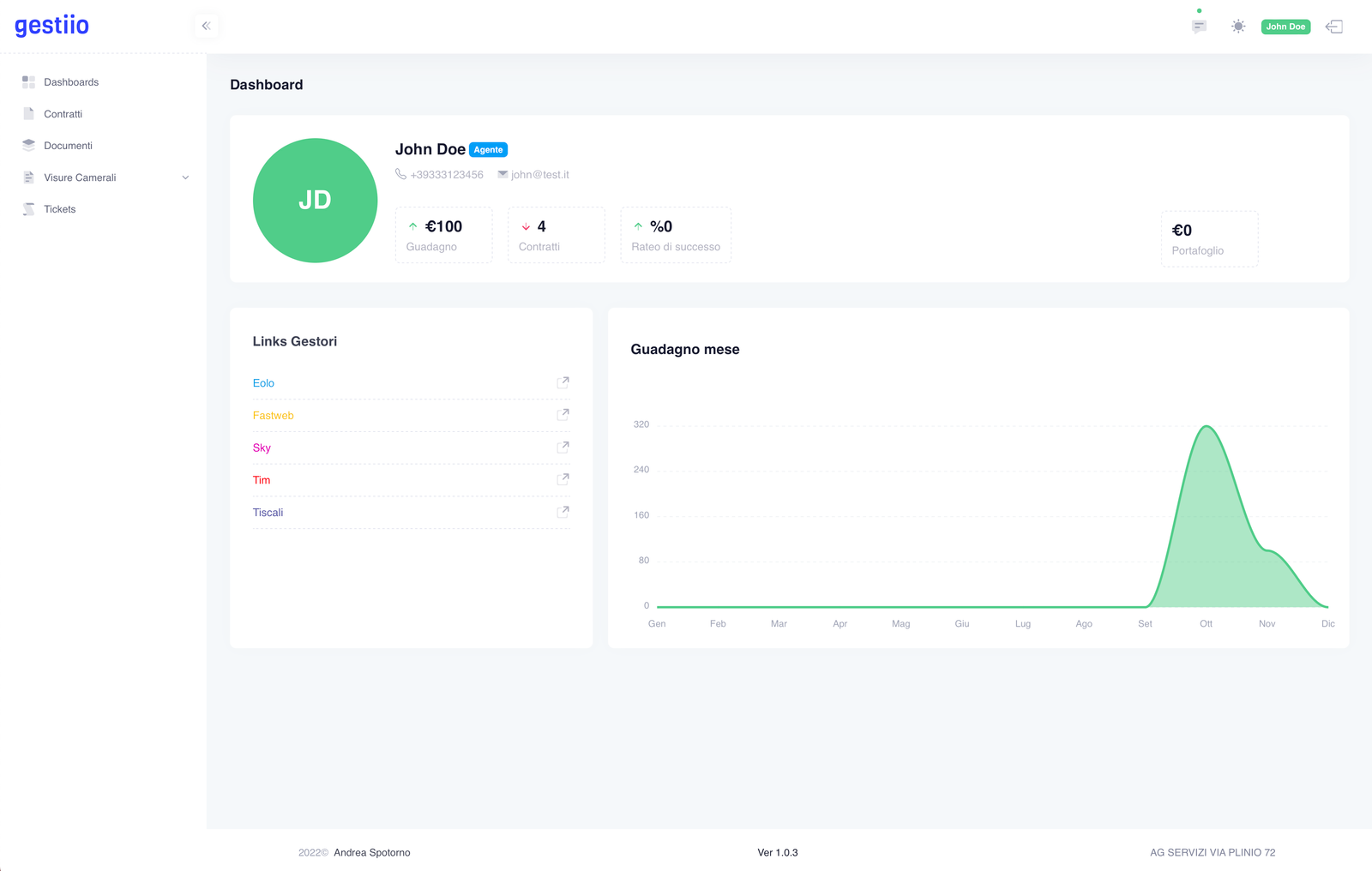Image resolution: width=1372 pixels, height=871 pixels.
Task: Open the Eolo external link icon
Action: tap(563, 382)
